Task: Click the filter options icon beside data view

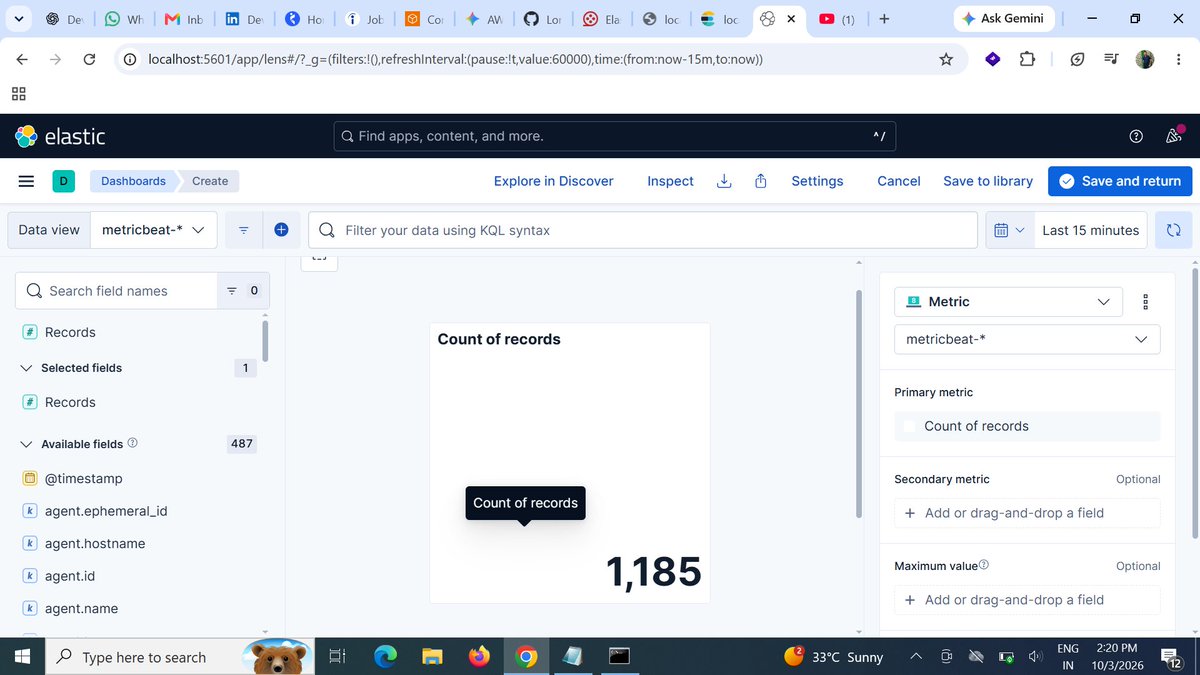Action: (243, 230)
